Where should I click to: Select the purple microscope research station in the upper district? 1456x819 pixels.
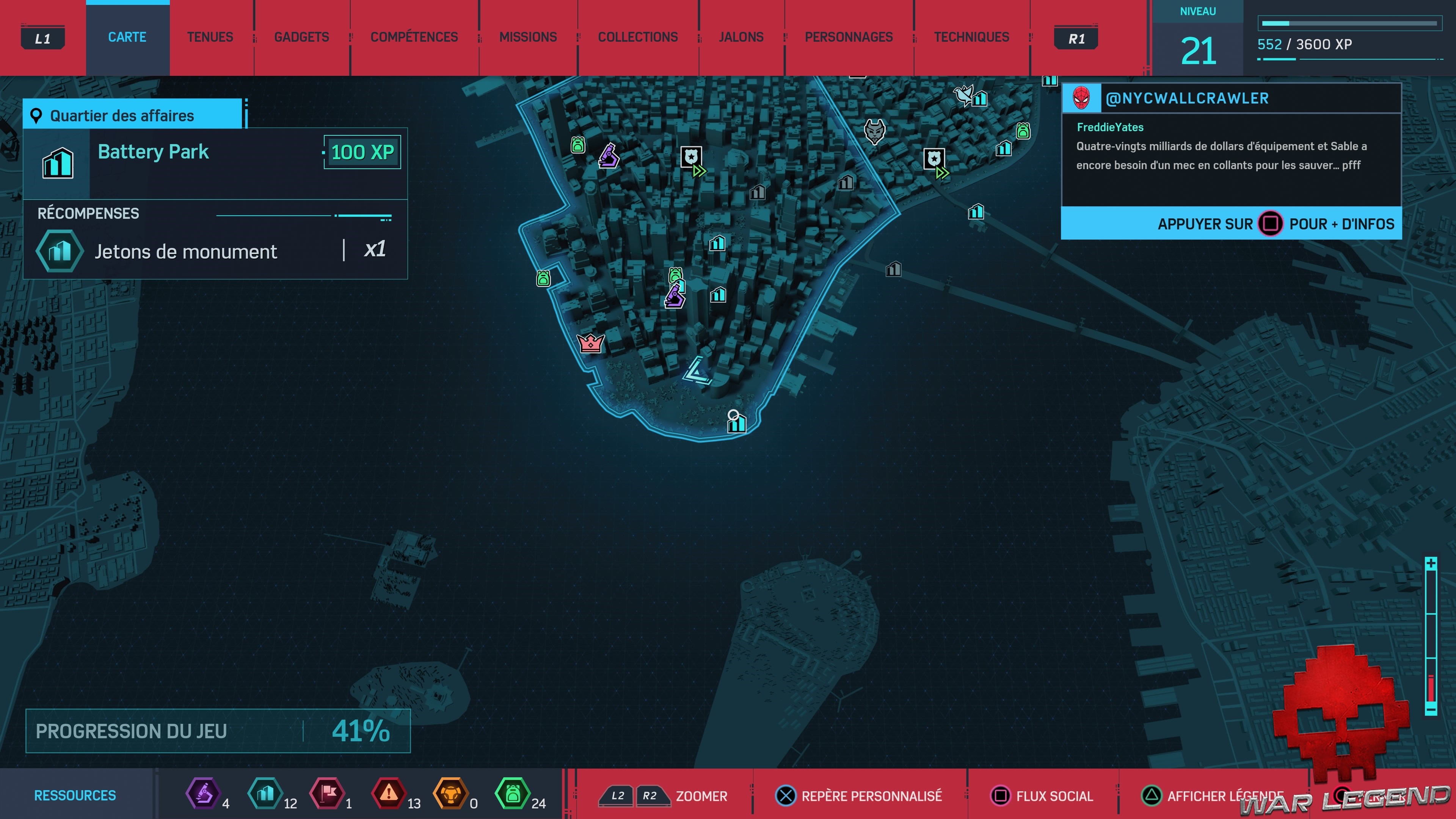coord(609,156)
